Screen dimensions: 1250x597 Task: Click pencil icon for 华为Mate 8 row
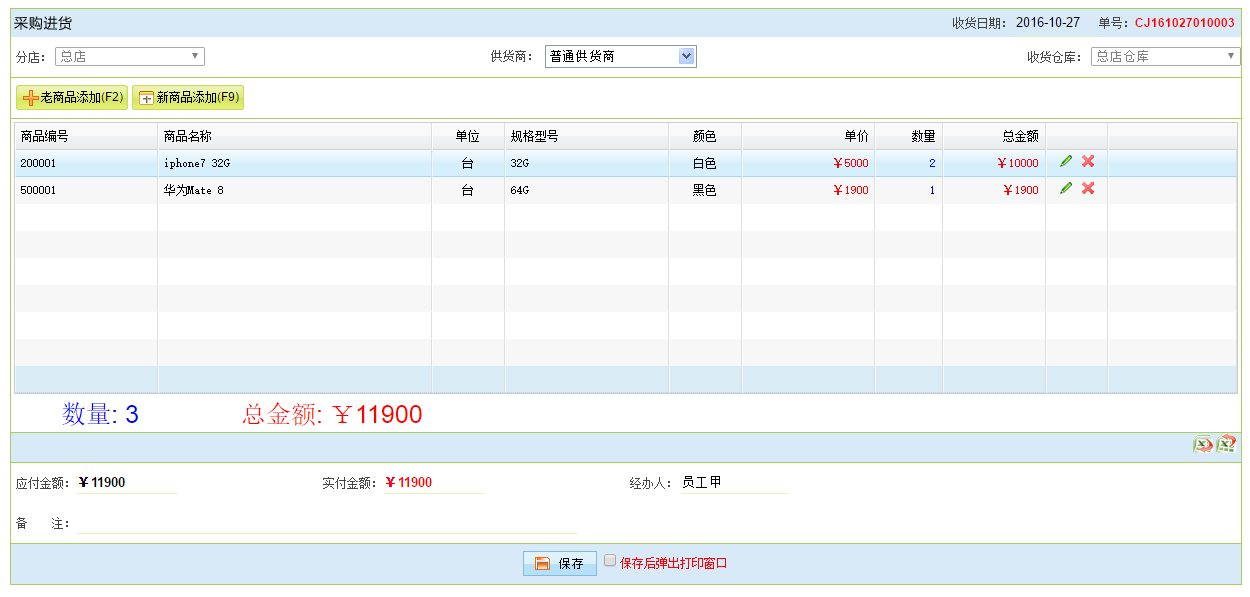click(x=1066, y=189)
